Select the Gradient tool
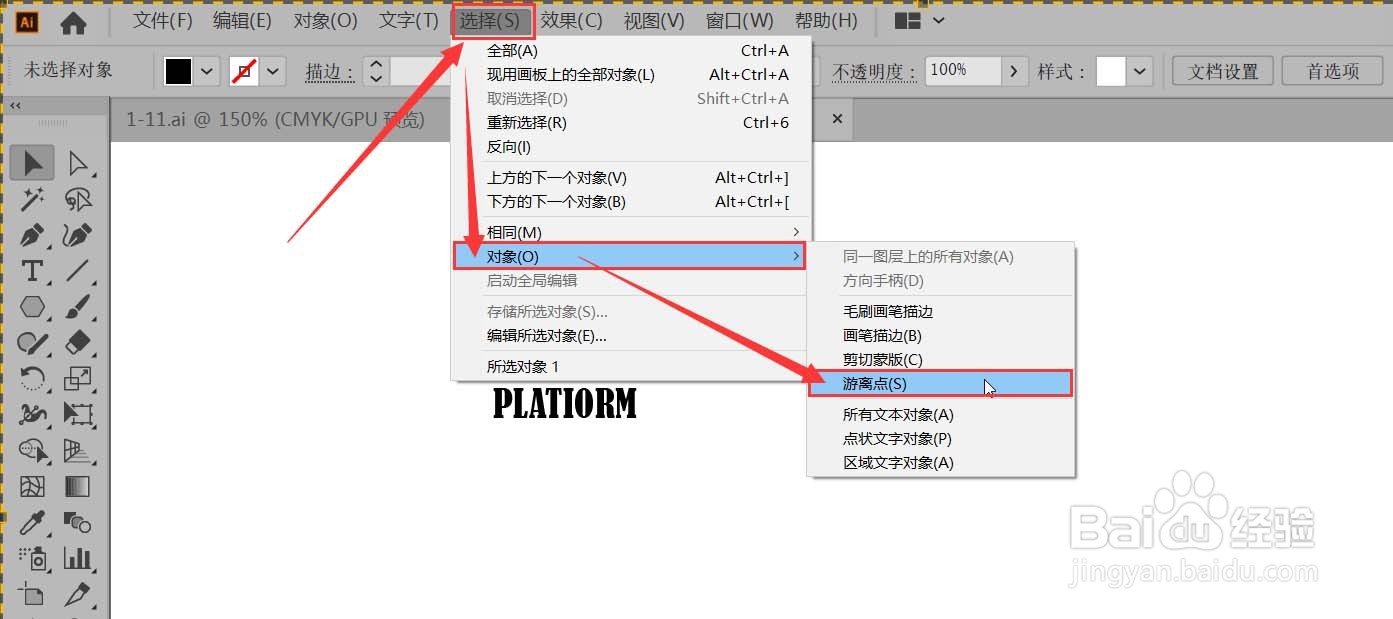Screen dimensions: 1393x619 pos(80,487)
